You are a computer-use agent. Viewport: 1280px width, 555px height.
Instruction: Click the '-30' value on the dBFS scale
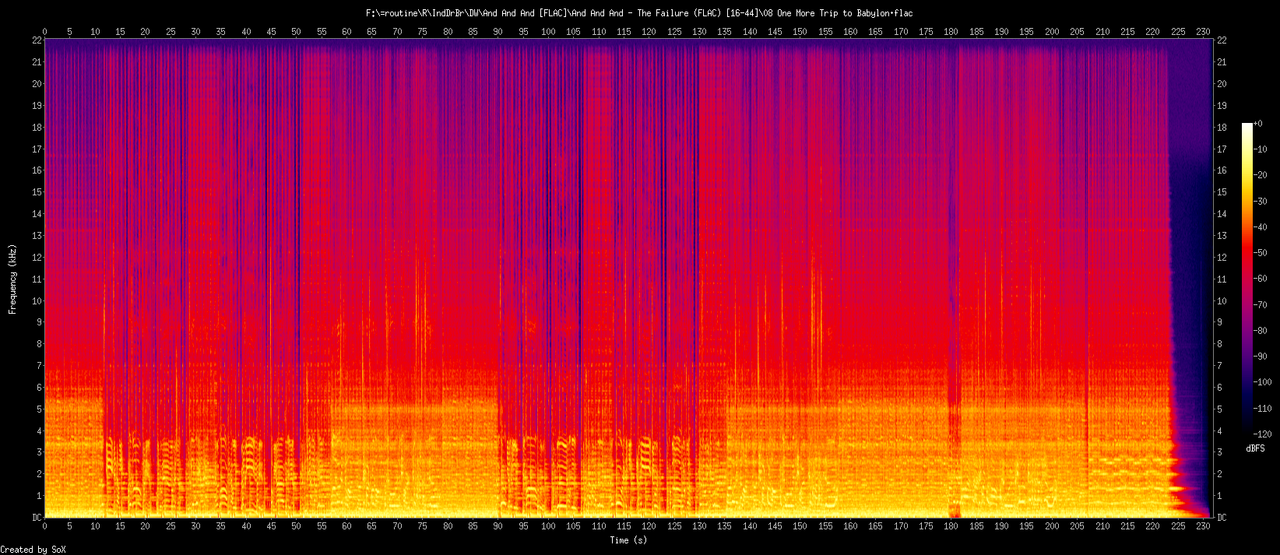[x=1263, y=200]
